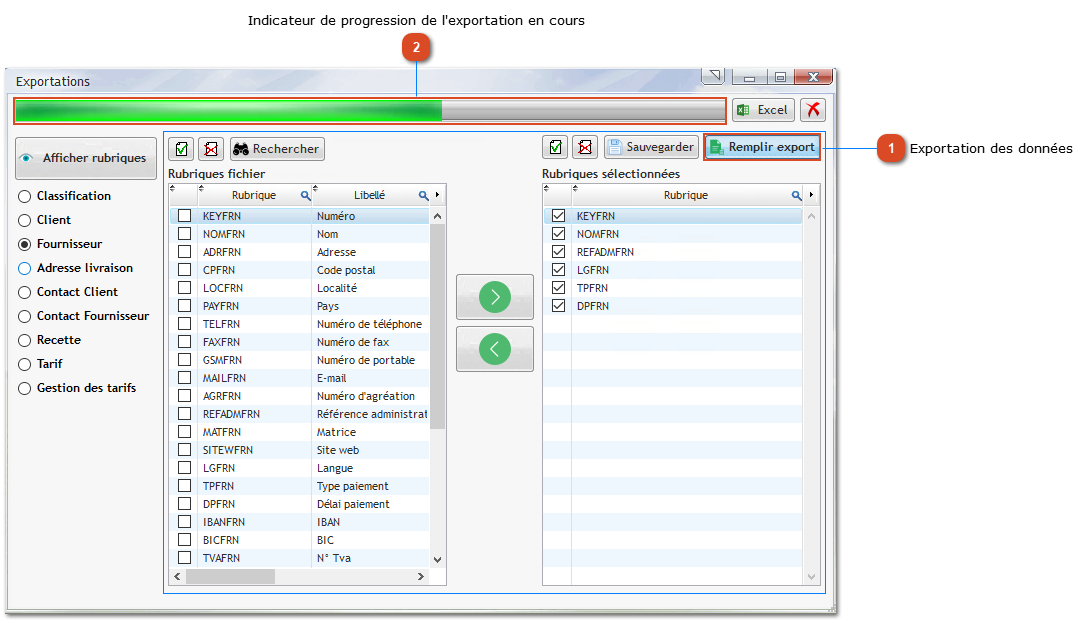The image size is (1089, 623).
Task: Tick the NOMFRN checkbox in file list
Action: pyautogui.click(x=184, y=234)
